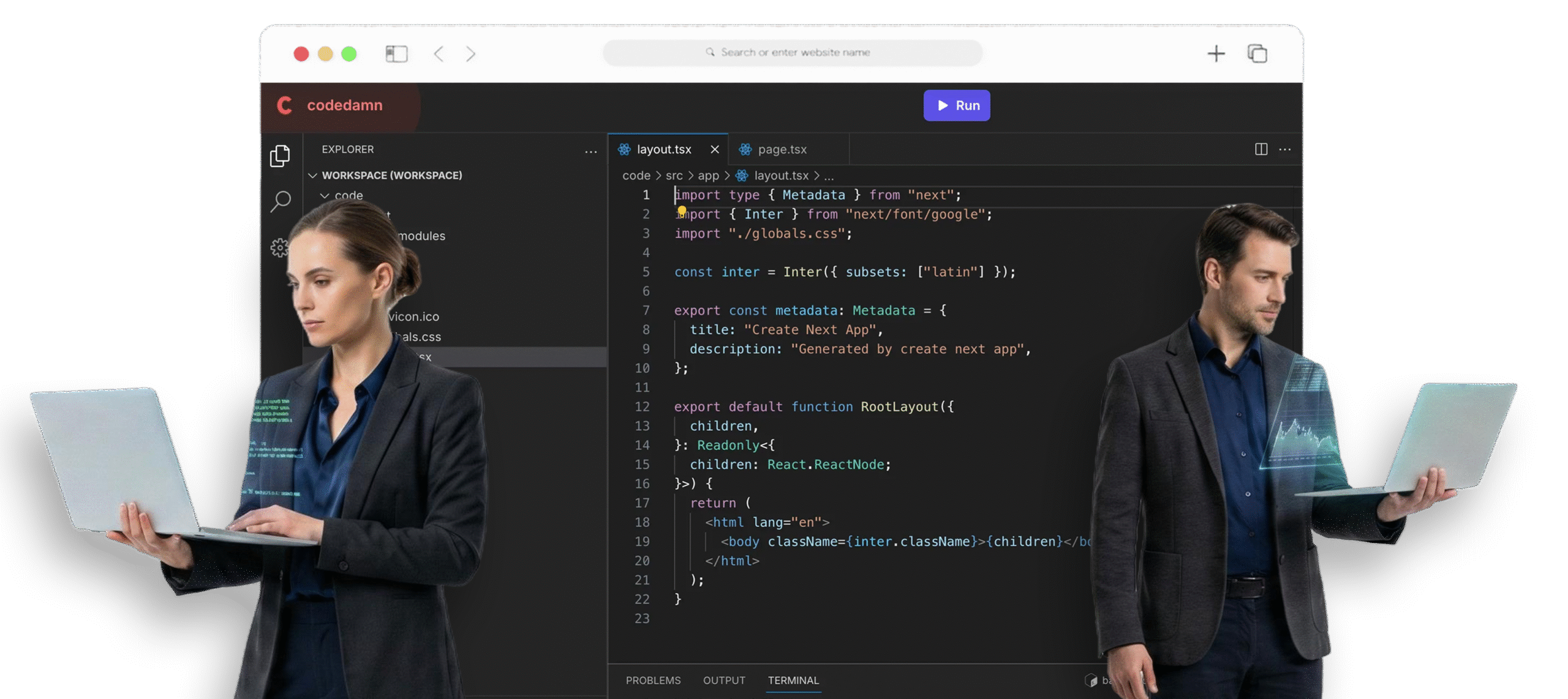Toggle the browser sidebar panel icon
The image size is (1568, 699).
(x=396, y=54)
